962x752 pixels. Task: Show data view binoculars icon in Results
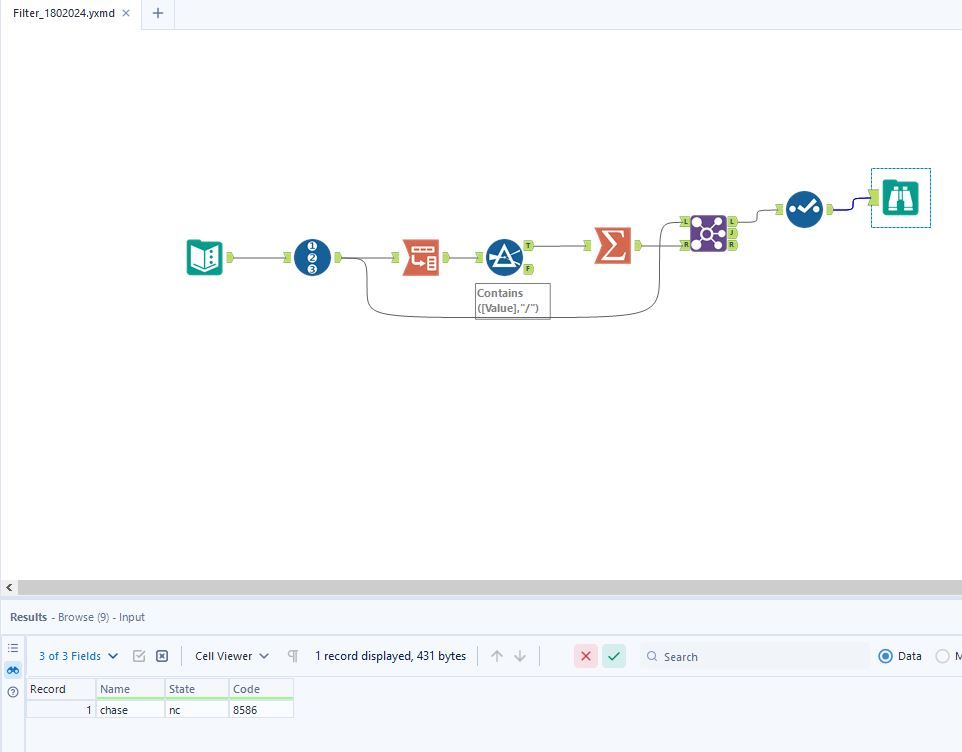pyautogui.click(x=13, y=670)
